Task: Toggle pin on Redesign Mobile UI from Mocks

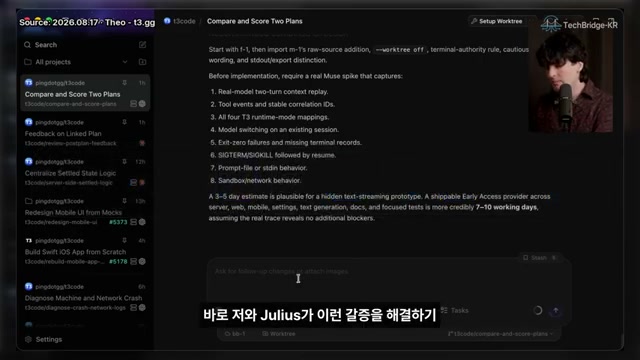Action: click(124, 201)
